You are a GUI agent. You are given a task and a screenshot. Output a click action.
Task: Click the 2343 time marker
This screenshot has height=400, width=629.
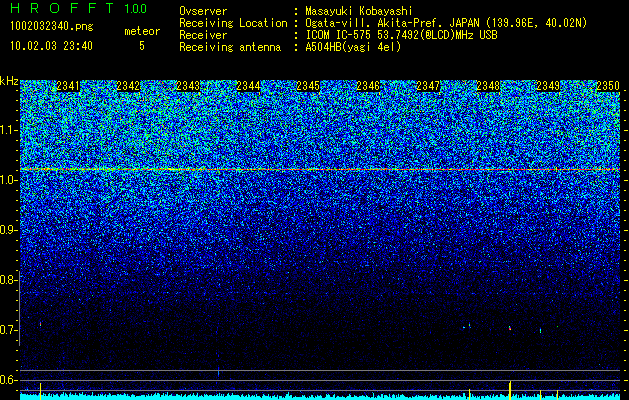[x=188, y=86]
